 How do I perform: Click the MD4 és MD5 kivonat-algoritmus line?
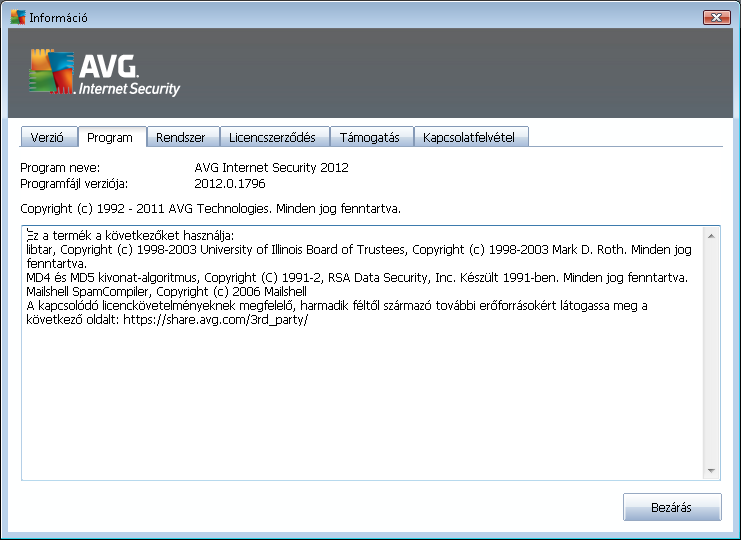tap(357, 277)
